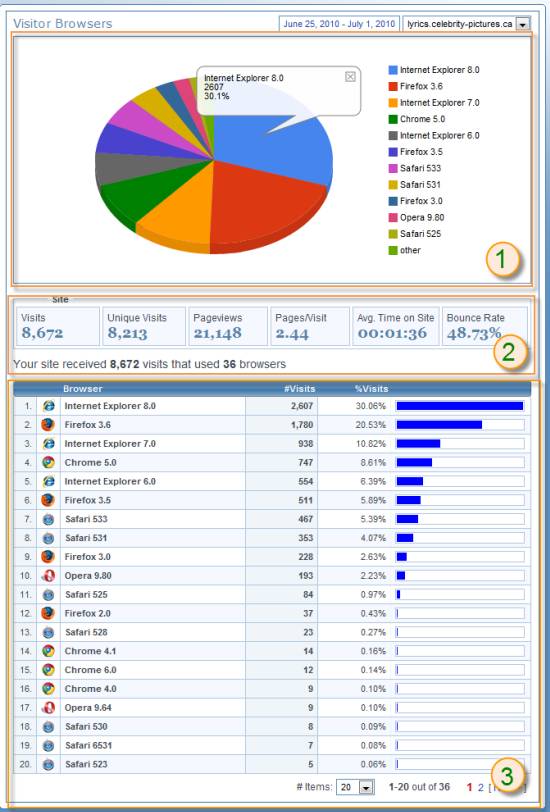Click the Visits 8,672 stat box
Screen dimensions: 550x812
(x=57, y=326)
